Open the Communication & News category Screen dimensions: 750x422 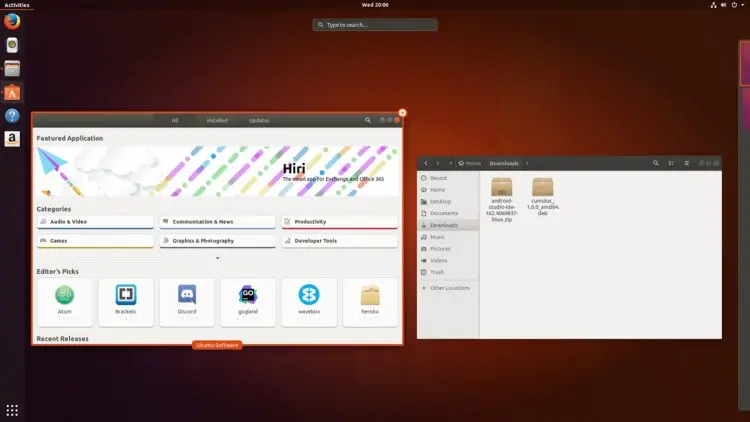tap(218, 222)
